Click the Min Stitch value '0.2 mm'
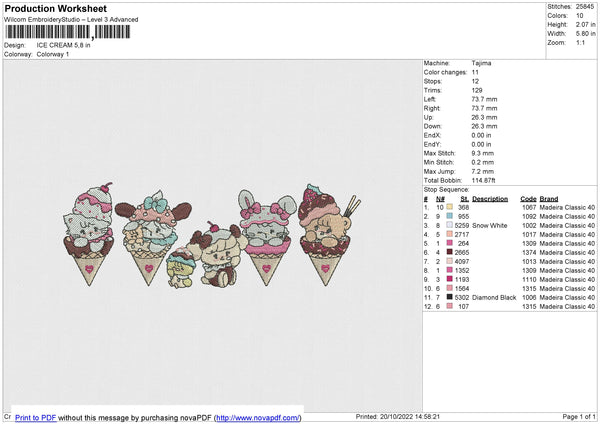600x424 pixels. 483,162
